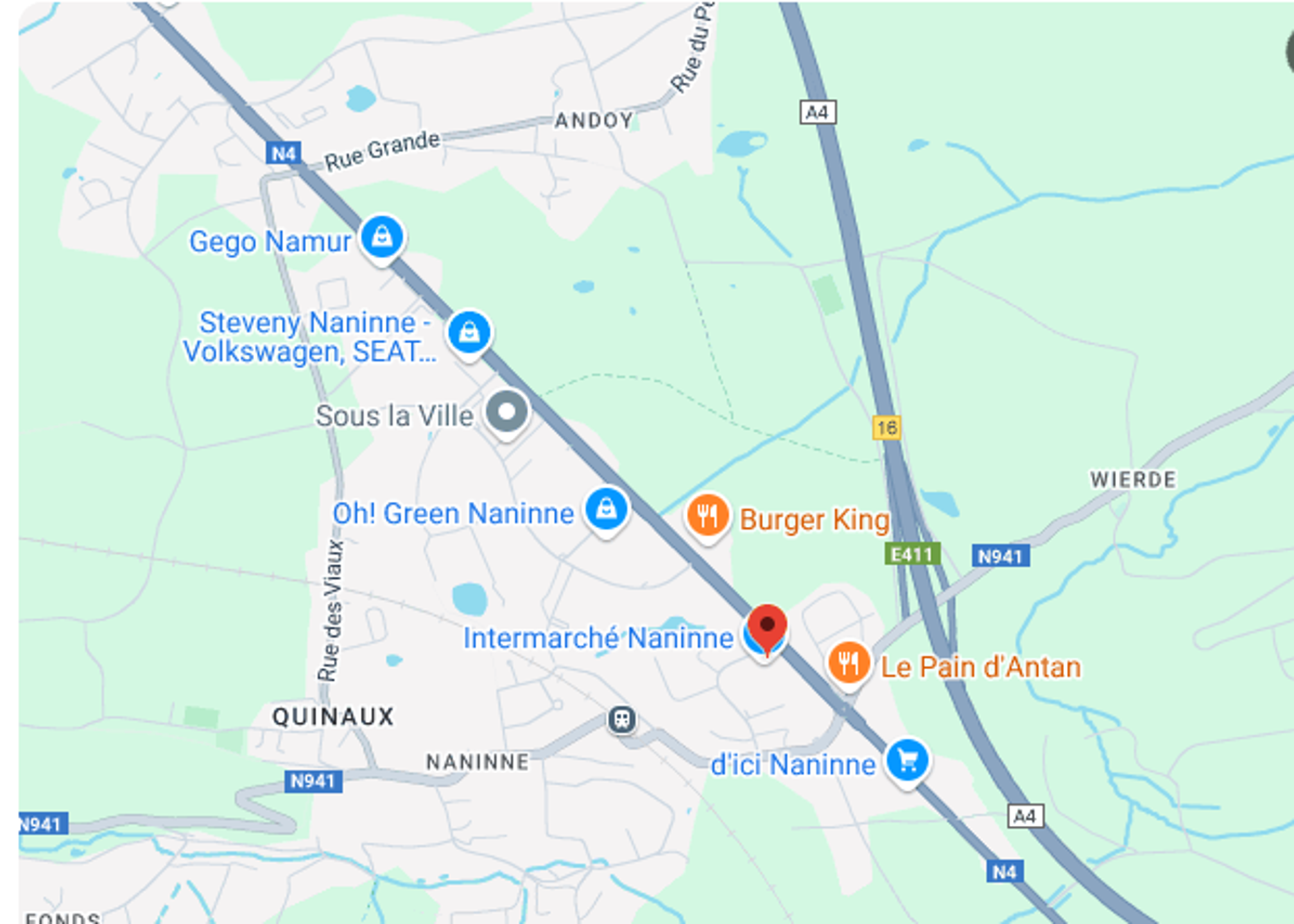The height and width of the screenshot is (924, 1294).
Task: Click the Gego Namur shopping pin
Action: pyautogui.click(x=382, y=238)
